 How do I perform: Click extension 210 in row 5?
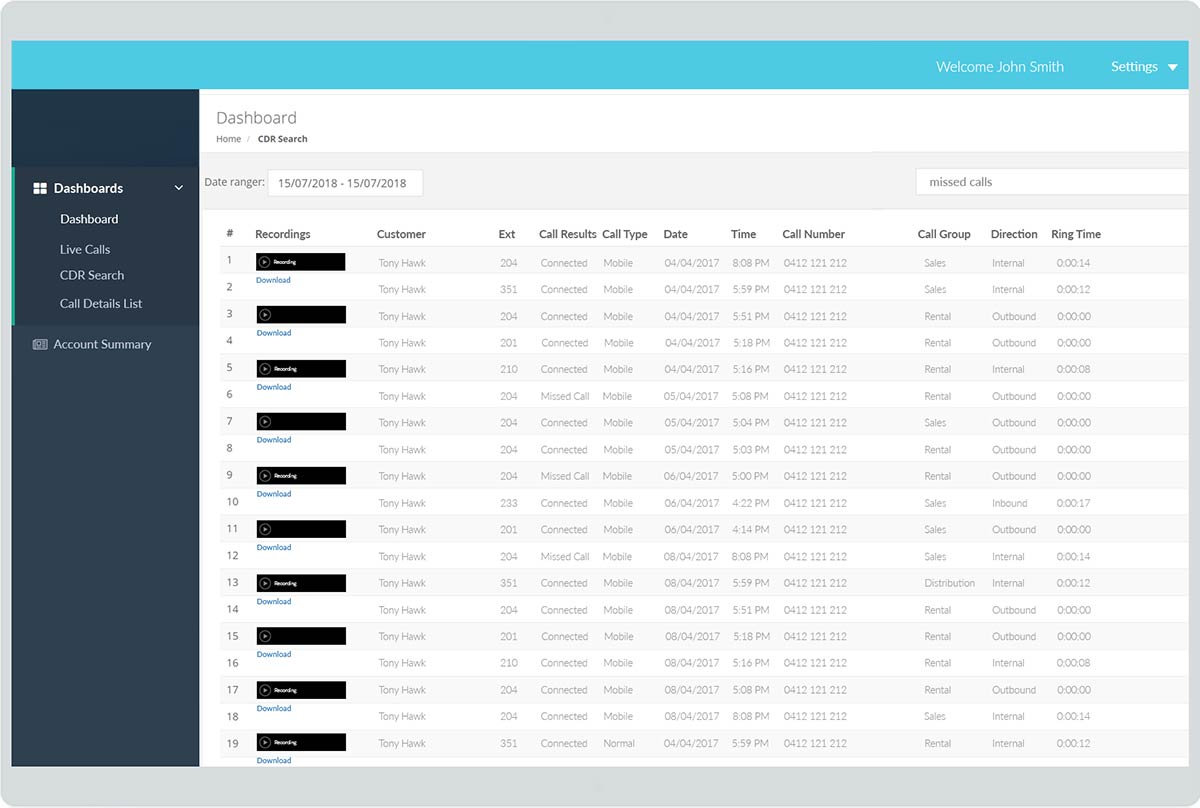coord(509,369)
